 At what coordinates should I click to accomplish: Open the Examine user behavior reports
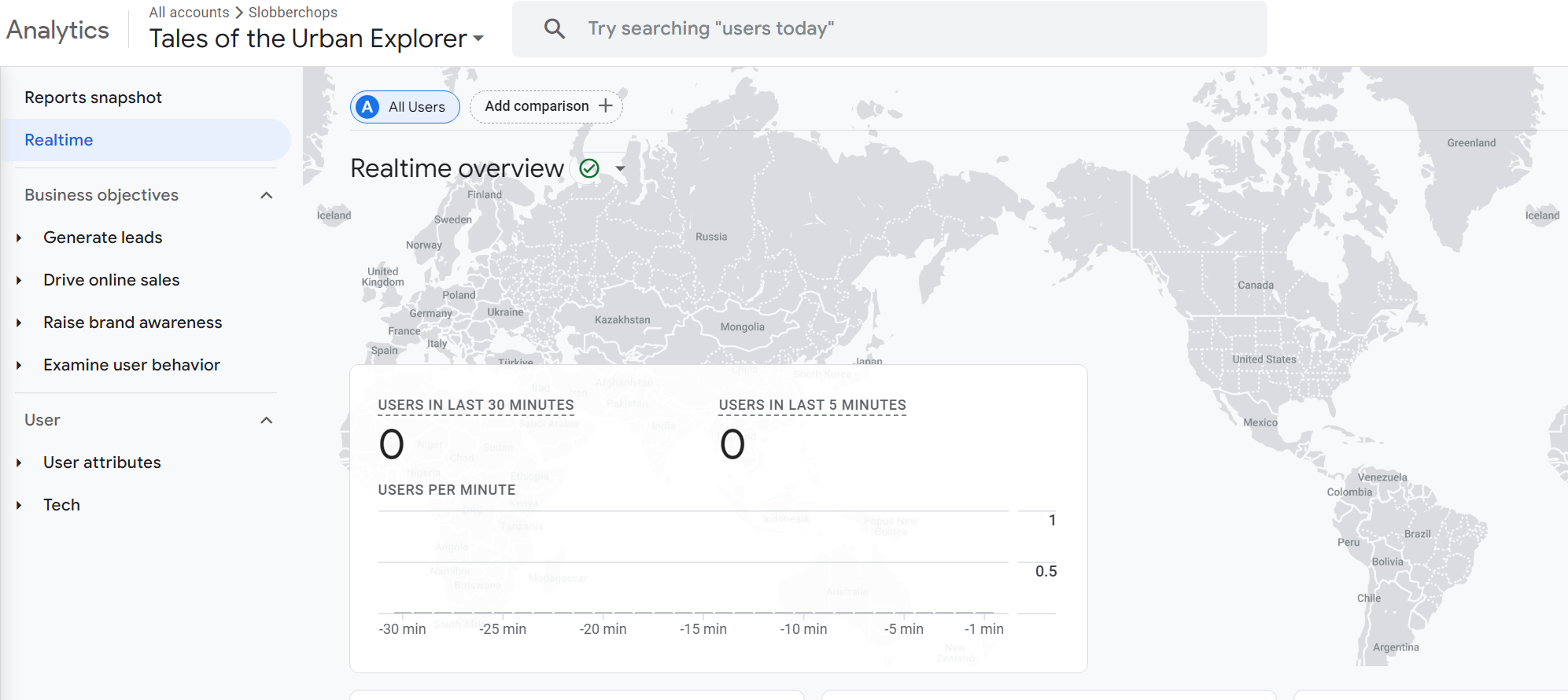click(132, 365)
